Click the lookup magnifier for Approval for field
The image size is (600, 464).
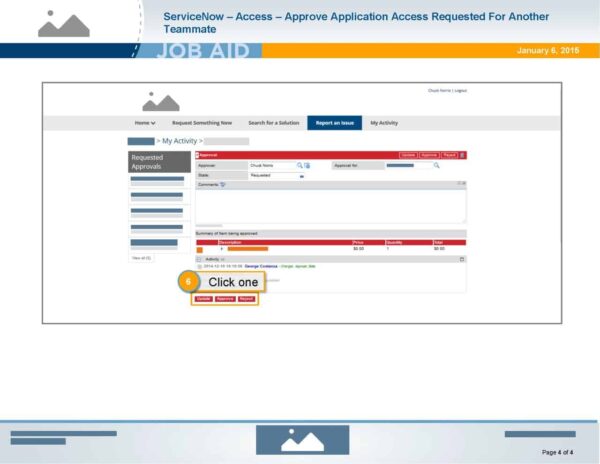(436, 165)
